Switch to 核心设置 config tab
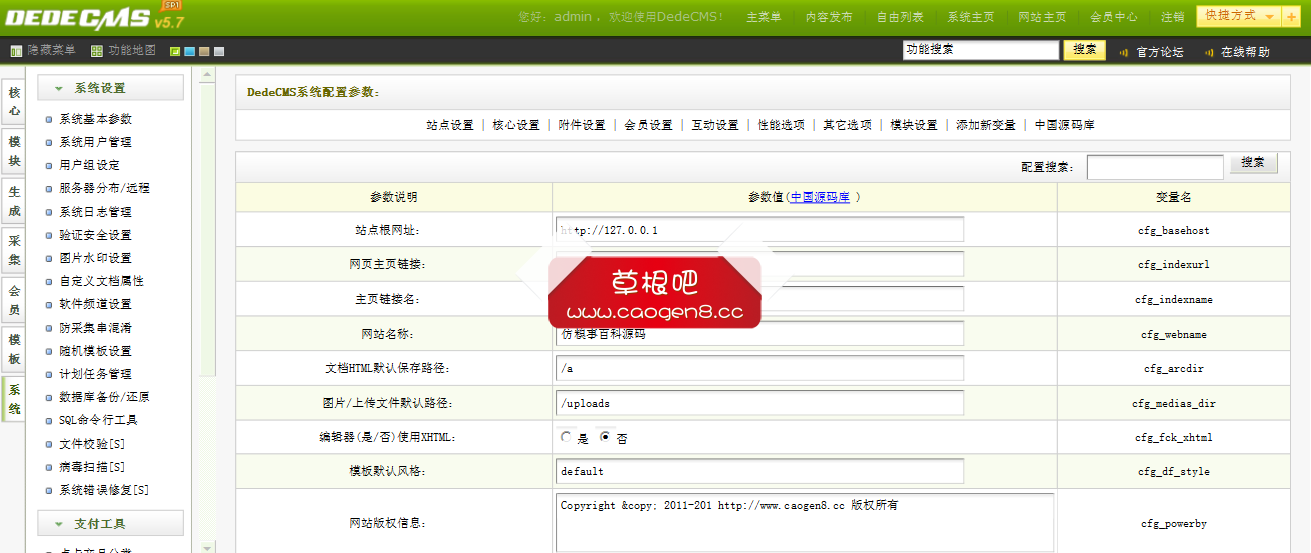Screen dimensions: 1311x553 tap(516, 125)
